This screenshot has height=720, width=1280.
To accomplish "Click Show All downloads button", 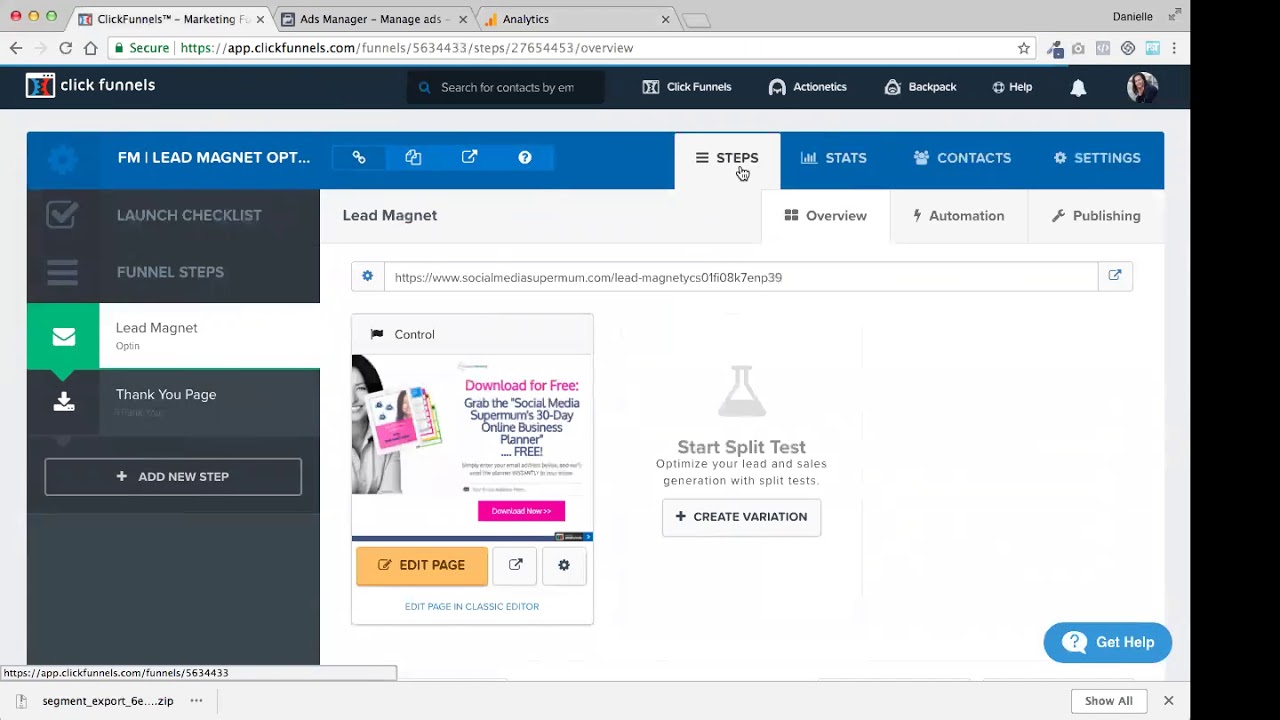I will (x=1109, y=701).
